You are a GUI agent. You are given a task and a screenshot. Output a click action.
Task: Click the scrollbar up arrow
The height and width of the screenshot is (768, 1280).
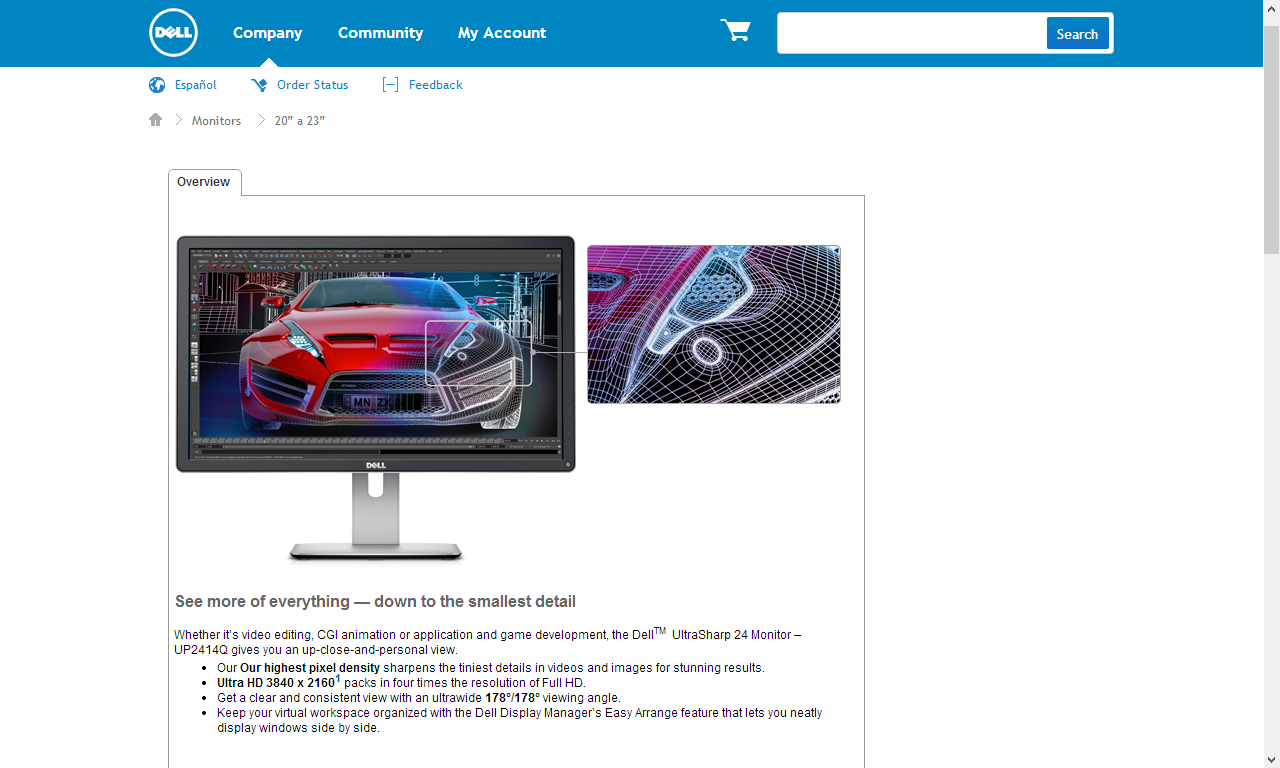pyautogui.click(x=1271, y=8)
